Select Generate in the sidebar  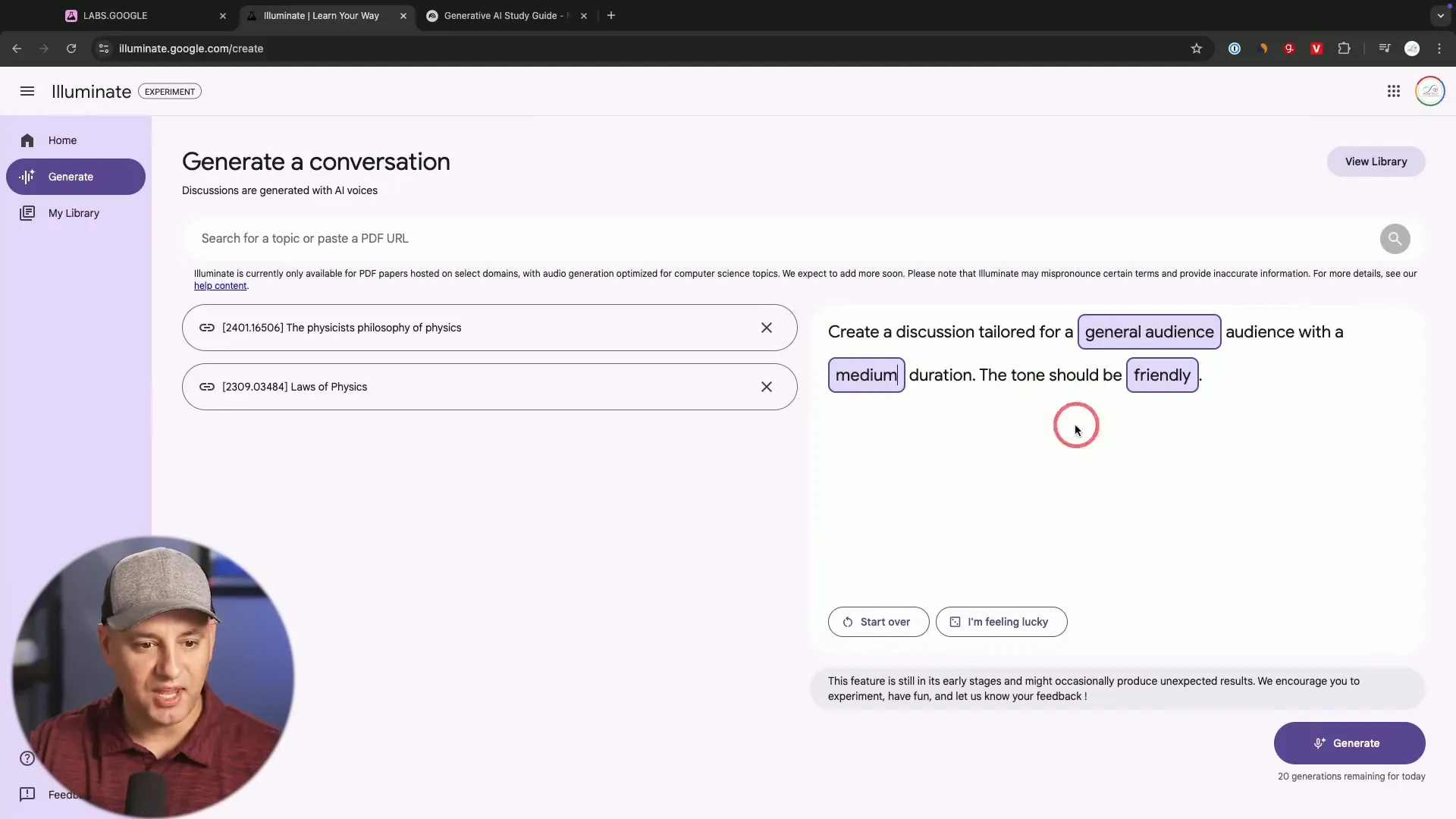(76, 177)
